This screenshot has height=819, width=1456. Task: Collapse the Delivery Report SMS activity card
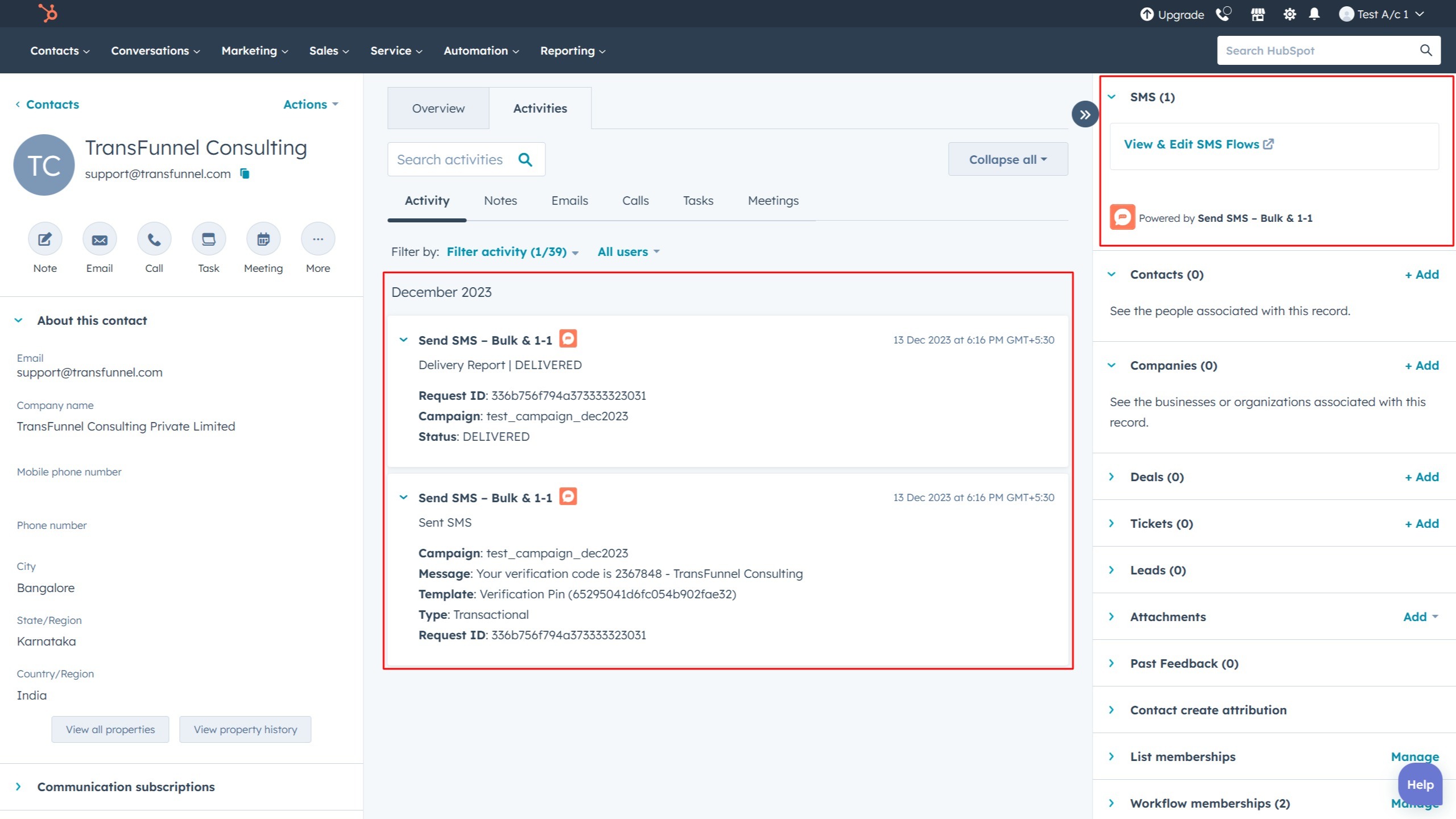403,340
